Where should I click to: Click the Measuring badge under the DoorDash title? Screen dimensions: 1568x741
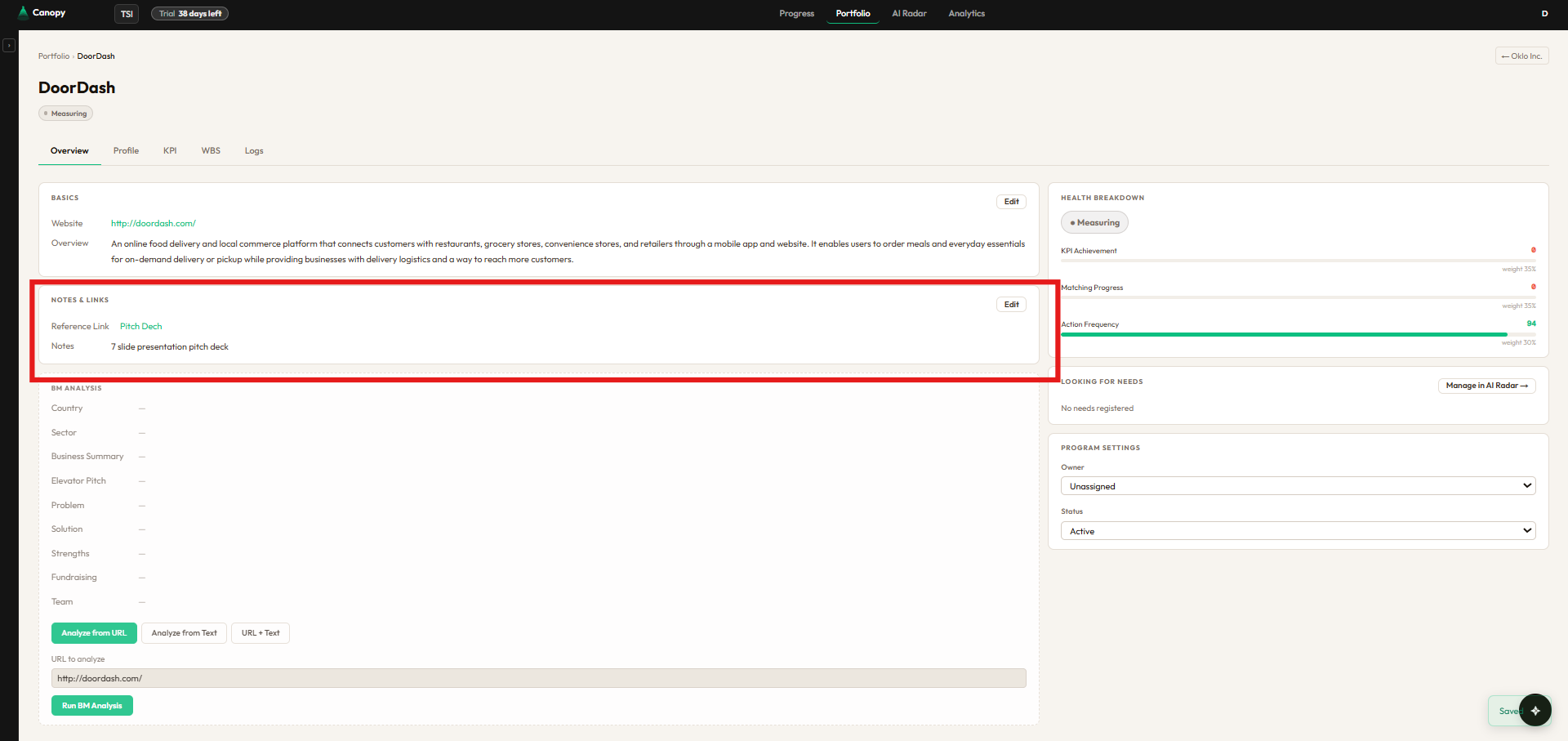65,114
